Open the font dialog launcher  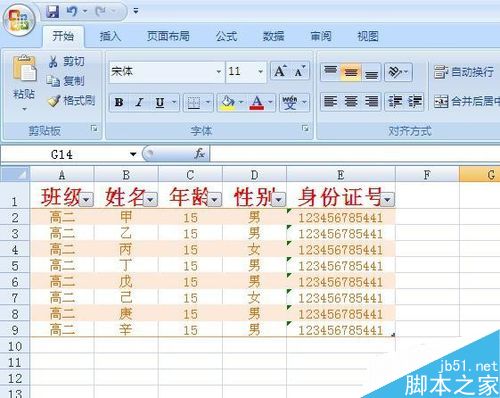tap(305, 128)
